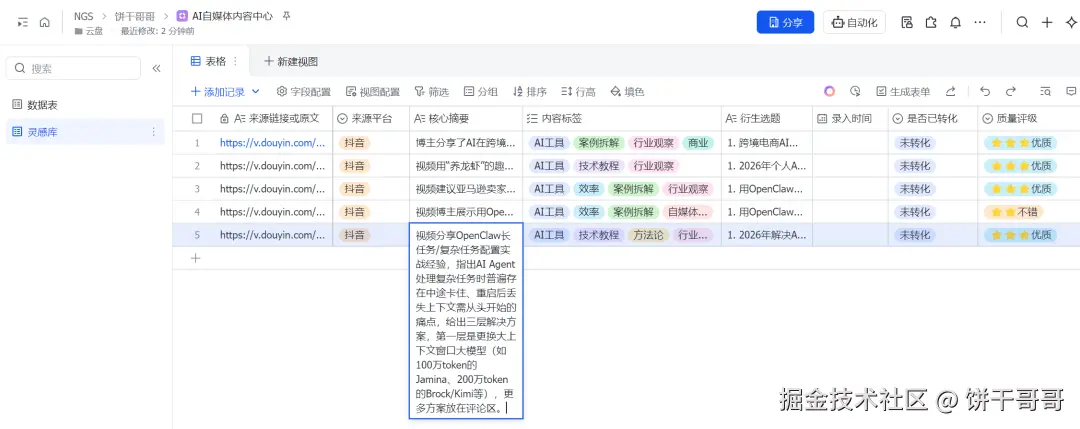Screen dimensions: 1080x429
Task: Click the 自媒体 tag in row 4
Action: coord(689,212)
